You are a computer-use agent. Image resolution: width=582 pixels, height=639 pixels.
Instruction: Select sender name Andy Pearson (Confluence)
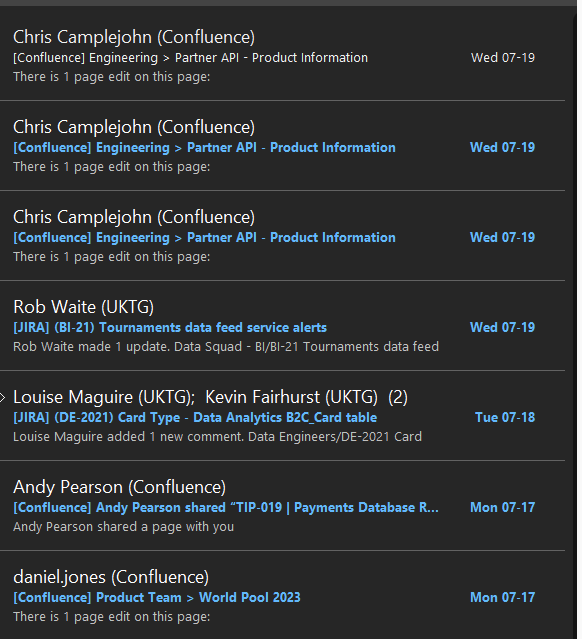pyautogui.click(x=119, y=487)
